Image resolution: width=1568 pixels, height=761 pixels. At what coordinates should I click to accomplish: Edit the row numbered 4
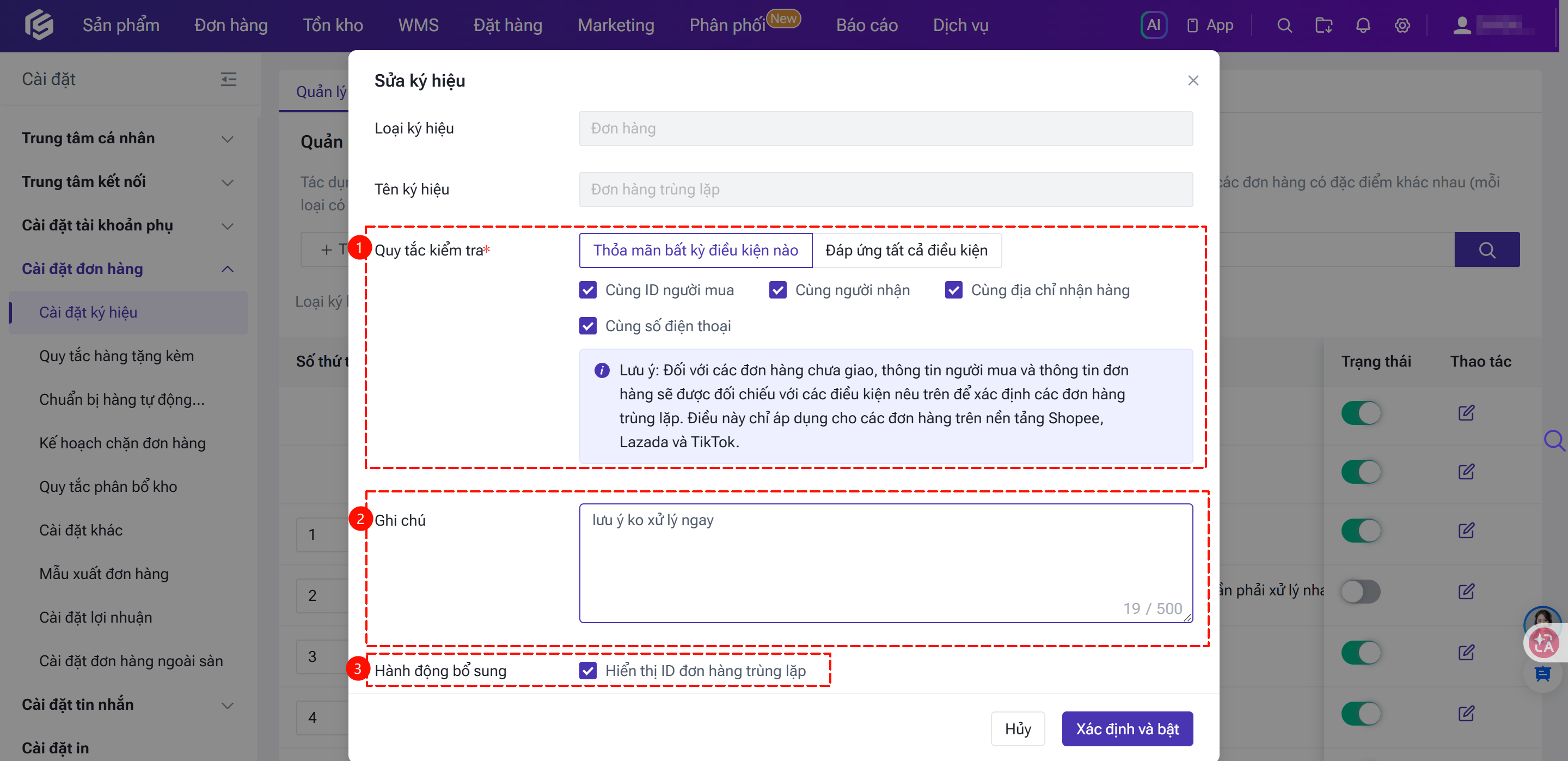[x=1466, y=713]
